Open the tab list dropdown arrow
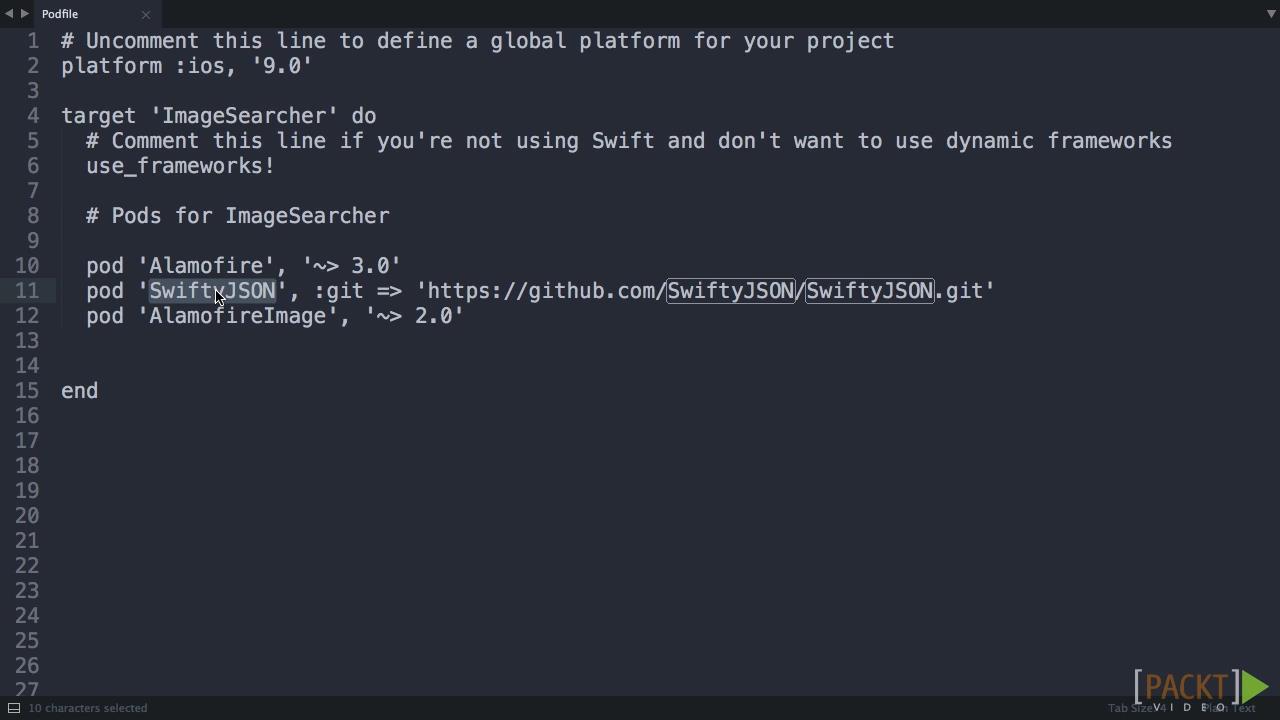This screenshot has width=1280, height=720. (1271, 14)
